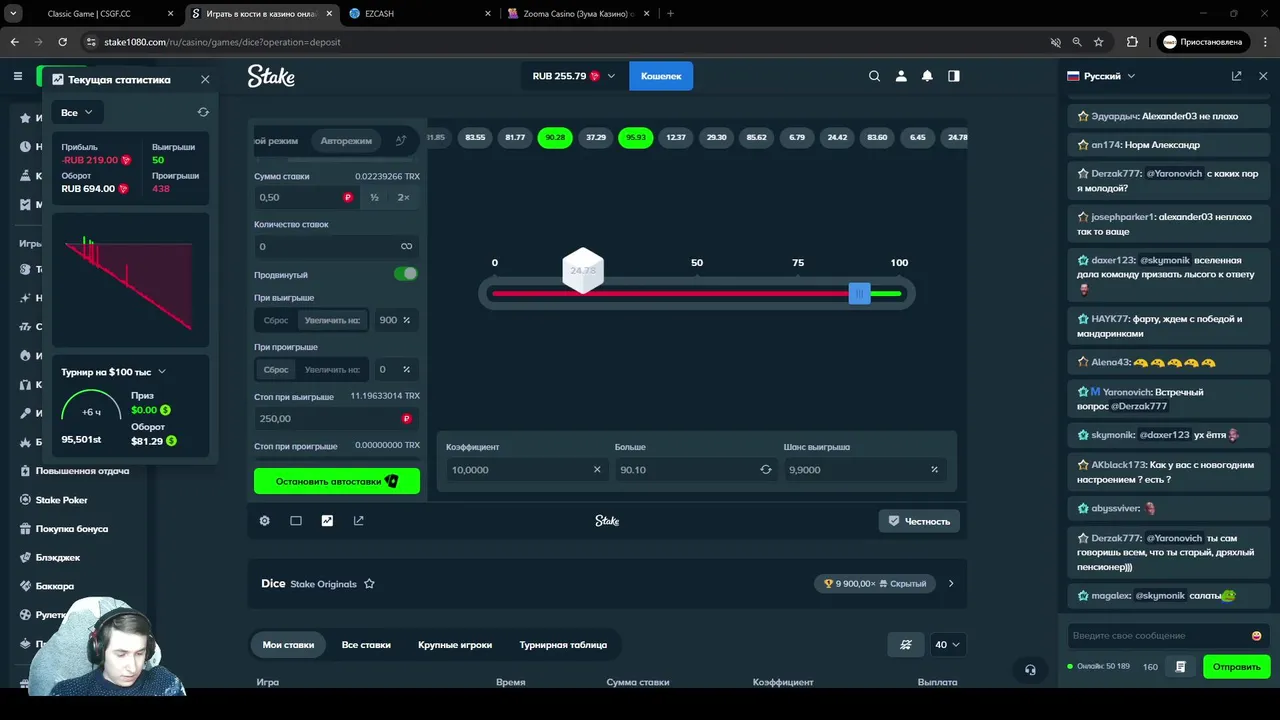Select Сброс under При выигрыше
1280x720 pixels.
coord(276,320)
